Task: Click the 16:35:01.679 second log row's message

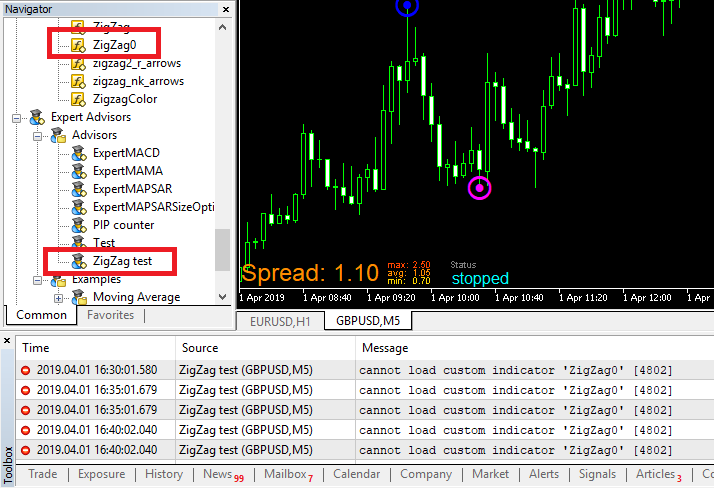Action: [515, 410]
